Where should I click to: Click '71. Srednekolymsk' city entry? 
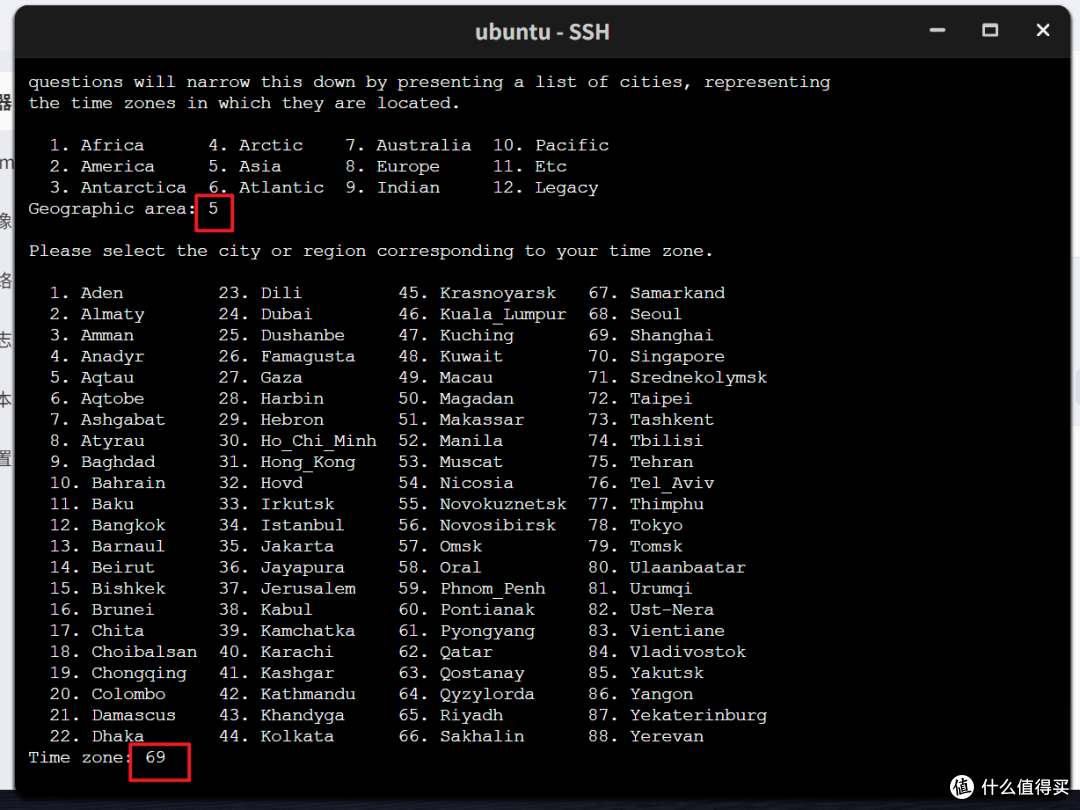(x=678, y=377)
